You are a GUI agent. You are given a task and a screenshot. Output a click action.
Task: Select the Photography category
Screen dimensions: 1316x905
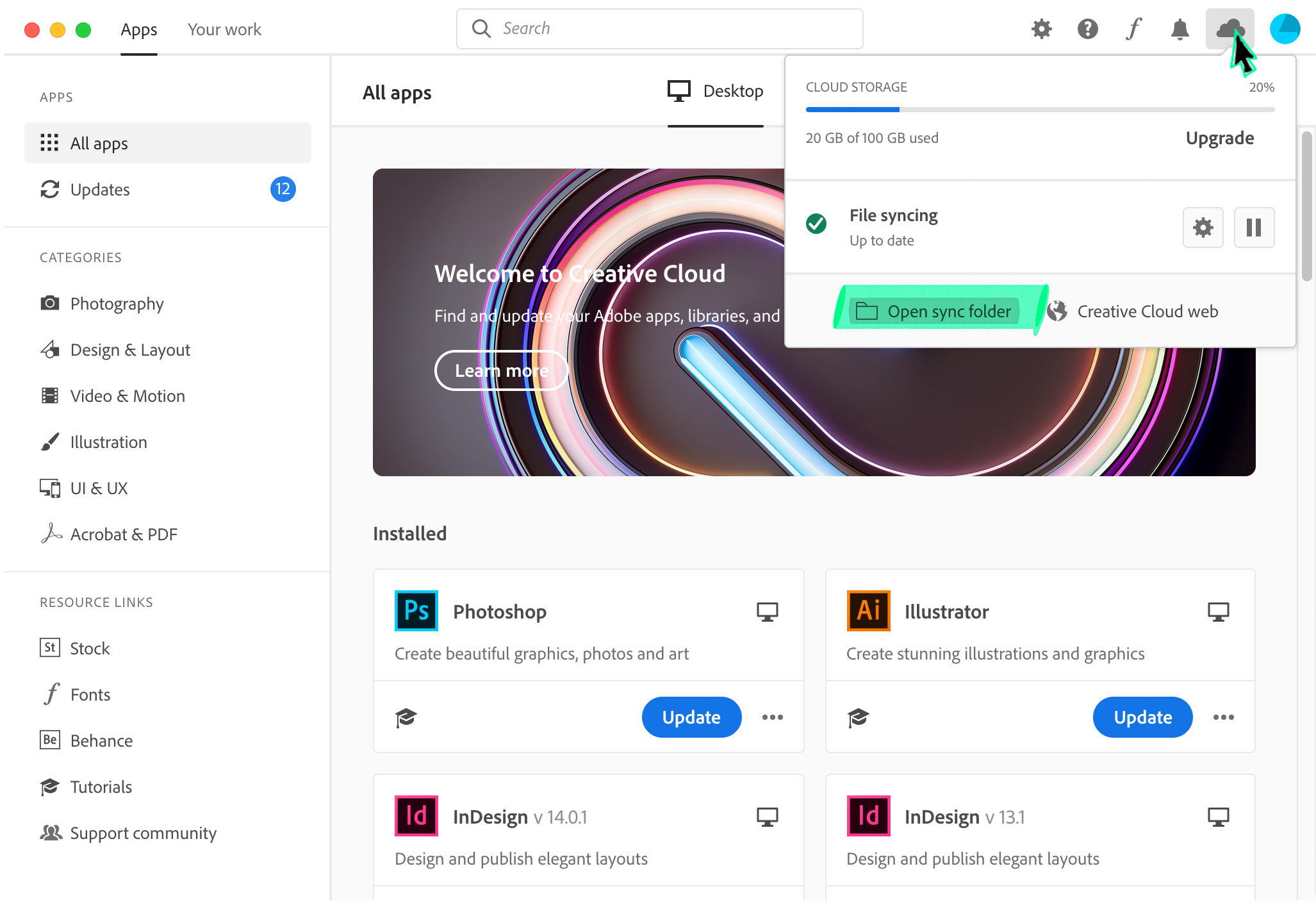coord(117,303)
